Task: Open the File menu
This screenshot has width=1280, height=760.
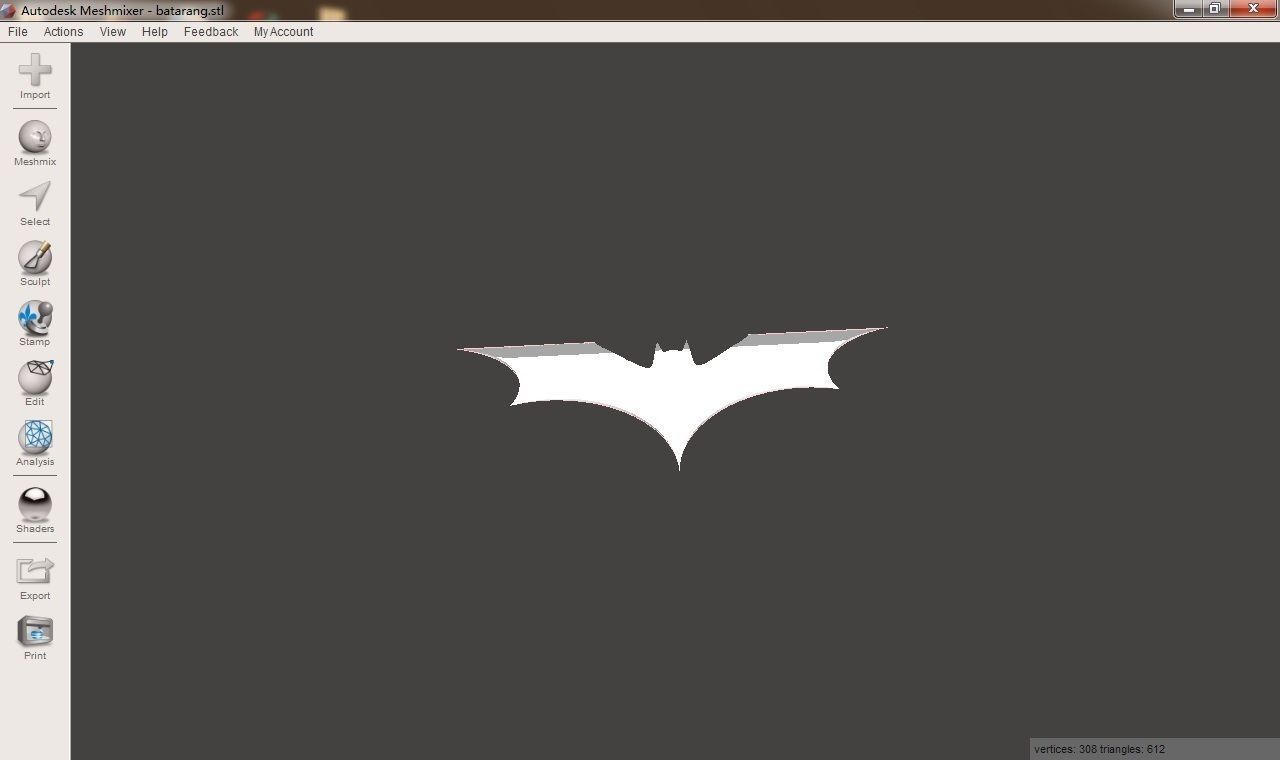Action: click(x=18, y=32)
